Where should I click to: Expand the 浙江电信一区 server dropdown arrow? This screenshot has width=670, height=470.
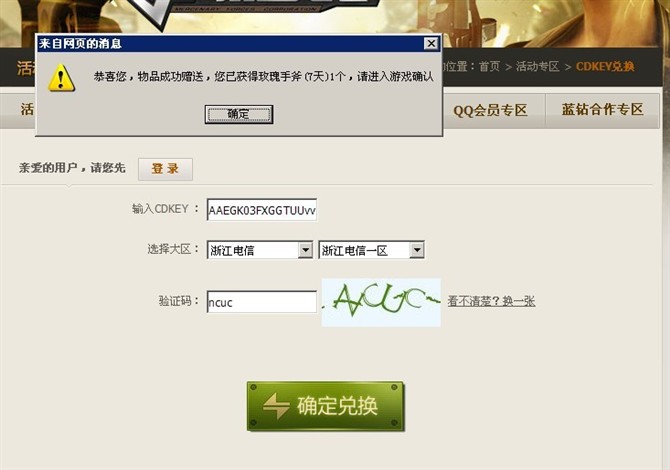417,250
